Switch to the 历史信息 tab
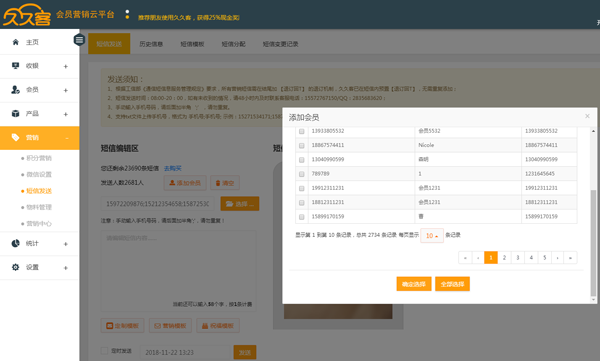This screenshot has width=600, height=361. pos(151,44)
